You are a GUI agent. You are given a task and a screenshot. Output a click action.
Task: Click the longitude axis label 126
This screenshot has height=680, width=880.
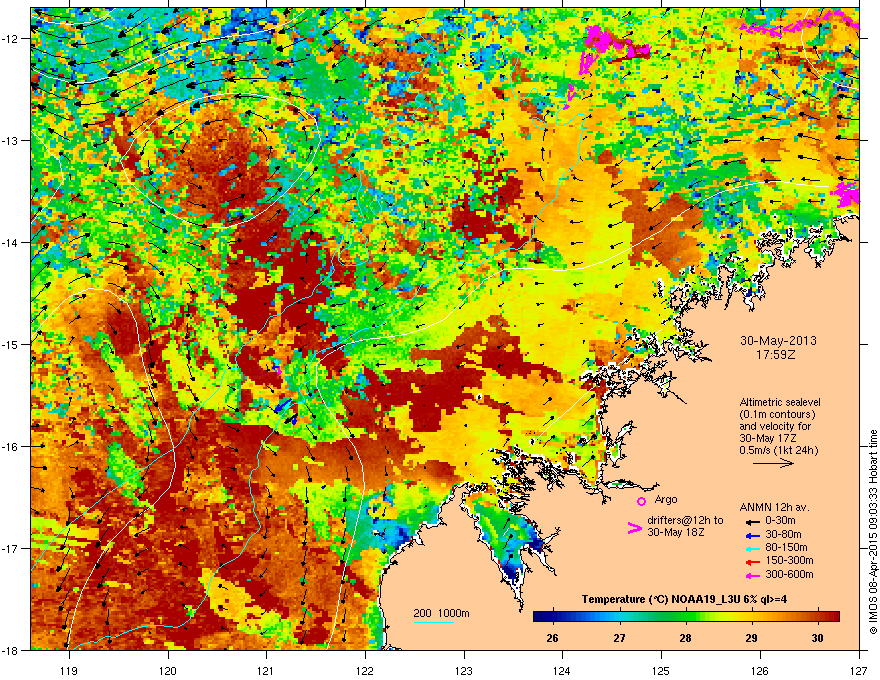[760, 670]
